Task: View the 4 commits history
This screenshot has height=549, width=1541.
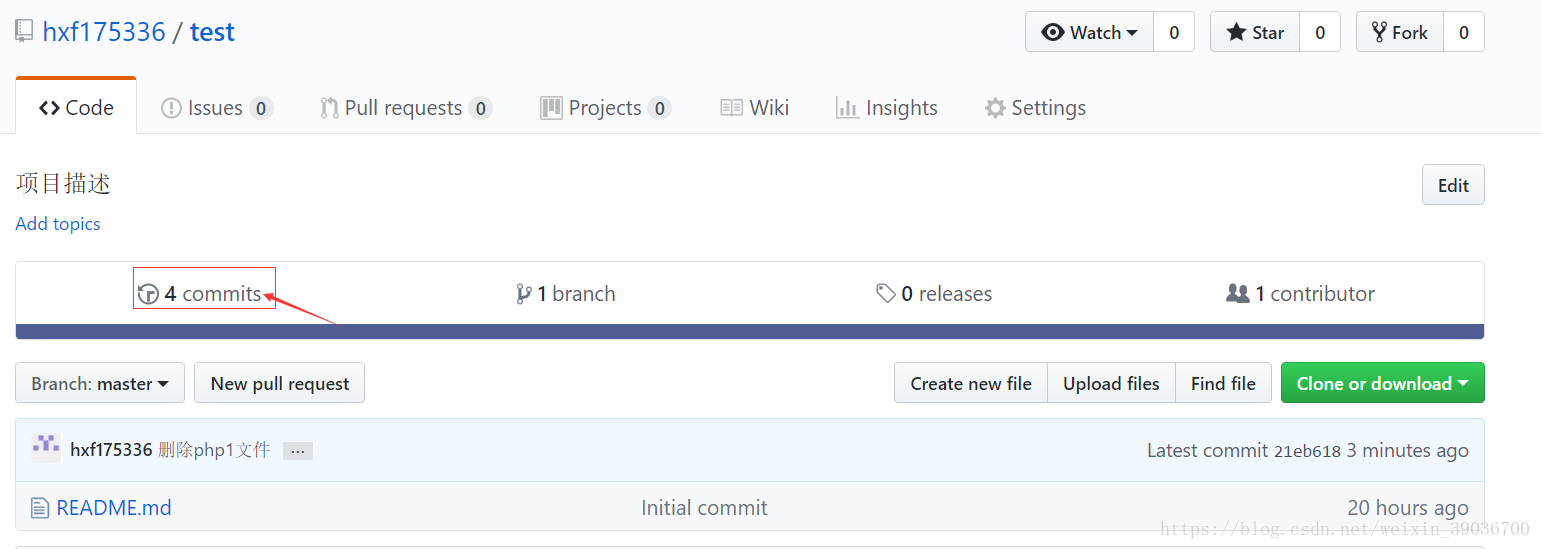Action: [x=199, y=294]
